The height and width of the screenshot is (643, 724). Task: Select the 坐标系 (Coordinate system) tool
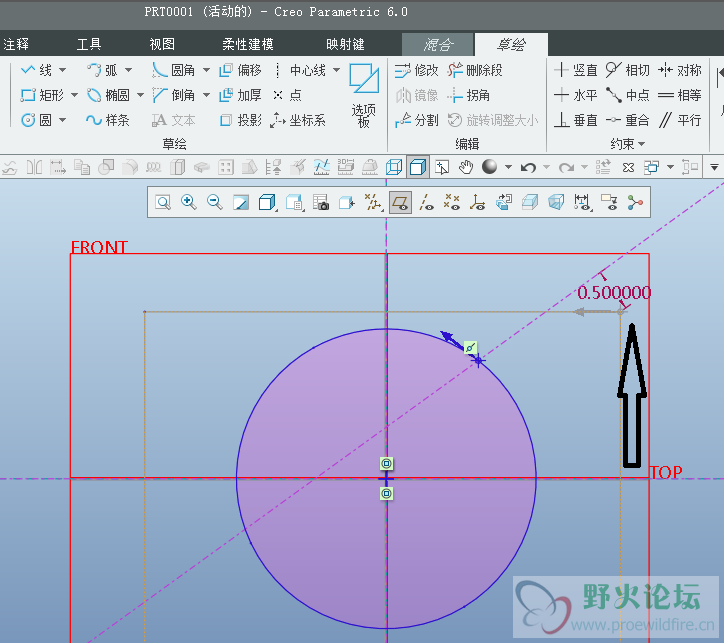(298, 120)
